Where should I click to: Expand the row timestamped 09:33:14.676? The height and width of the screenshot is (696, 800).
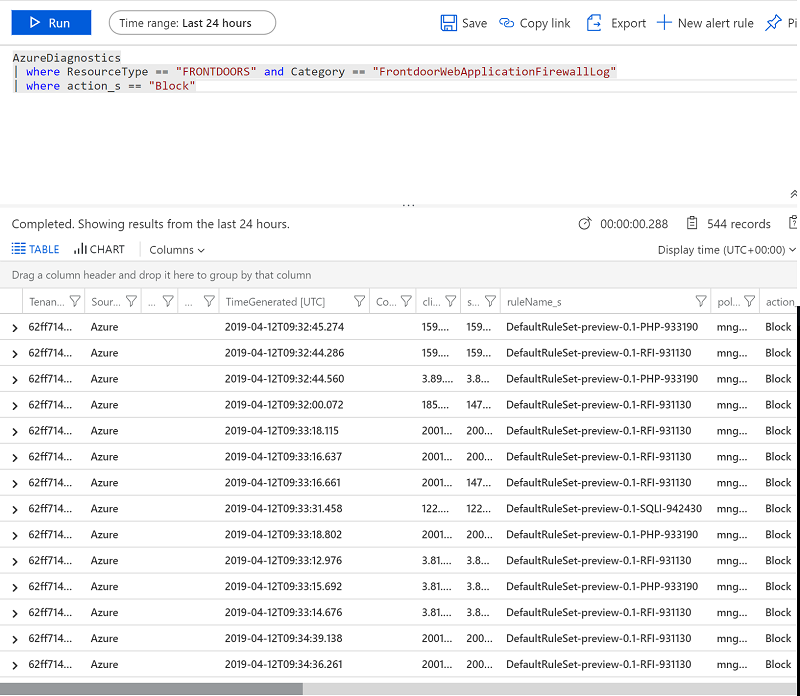coord(15,613)
